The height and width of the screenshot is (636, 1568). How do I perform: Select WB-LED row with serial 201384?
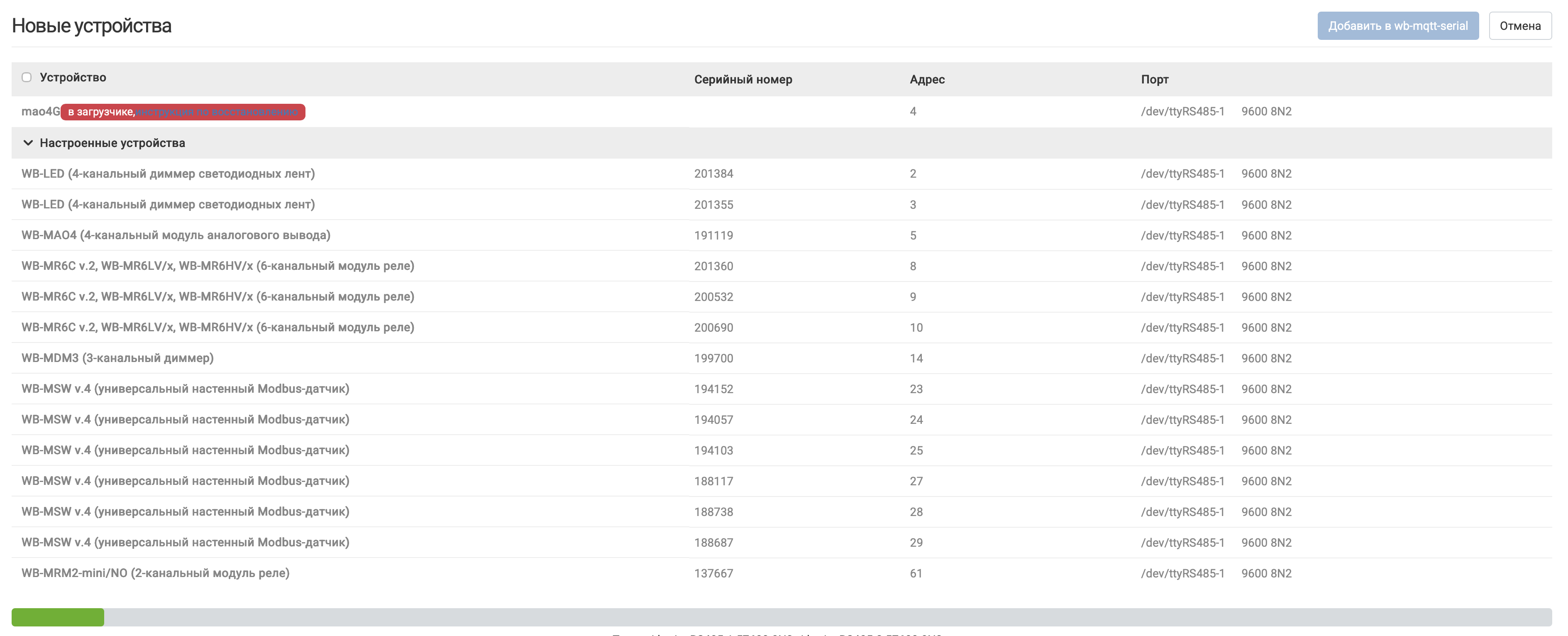(782, 174)
